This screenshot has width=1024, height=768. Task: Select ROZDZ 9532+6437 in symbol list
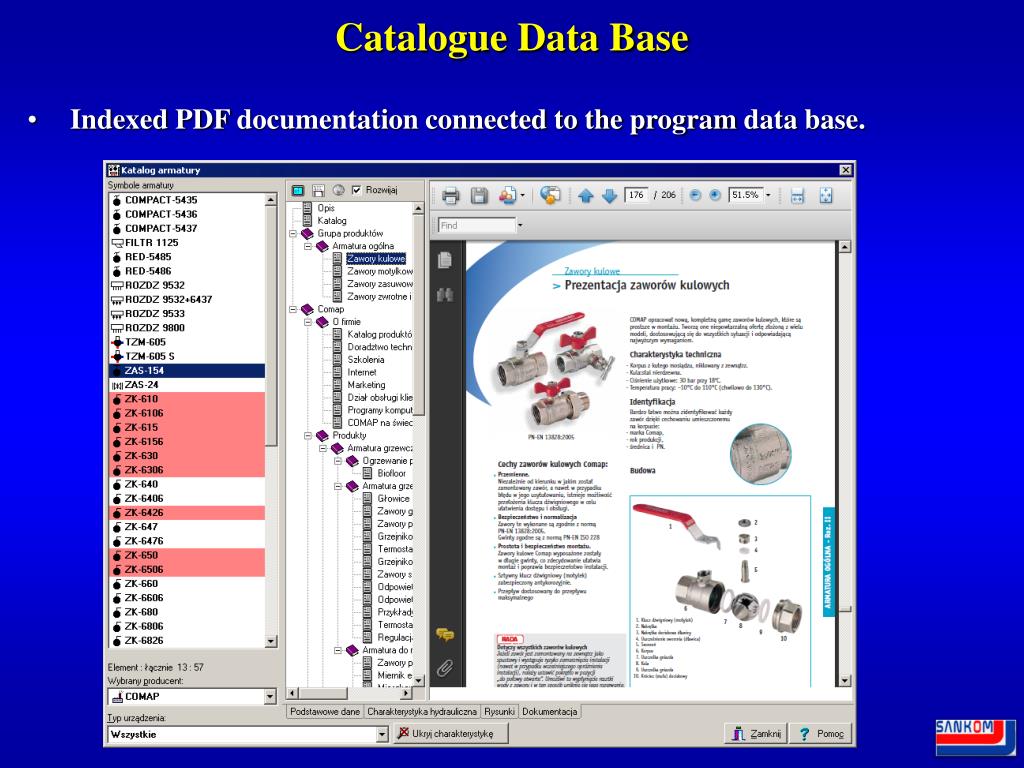187,300
